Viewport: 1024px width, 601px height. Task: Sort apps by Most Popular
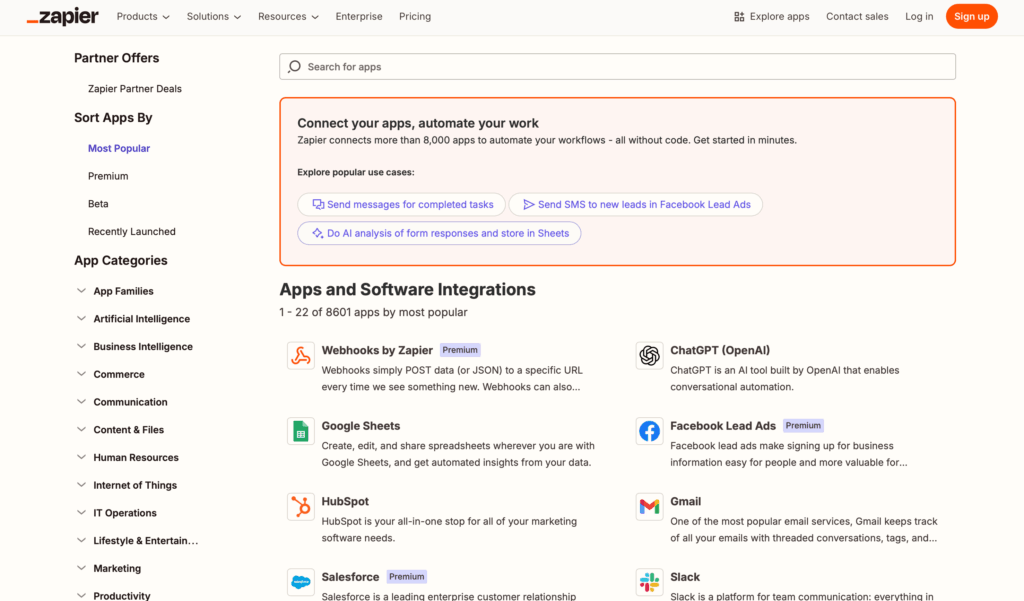(x=119, y=149)
